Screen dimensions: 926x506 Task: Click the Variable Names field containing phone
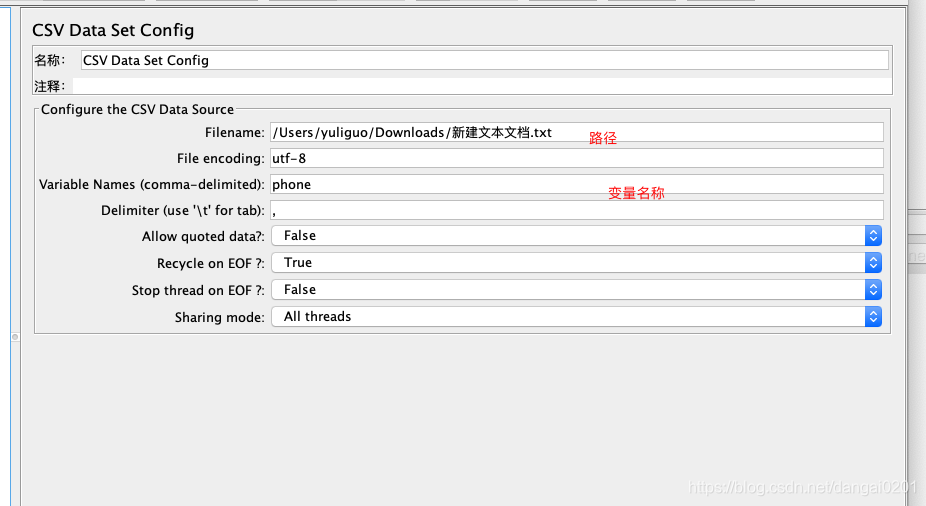pyautogui.click(x=576, y=184)
